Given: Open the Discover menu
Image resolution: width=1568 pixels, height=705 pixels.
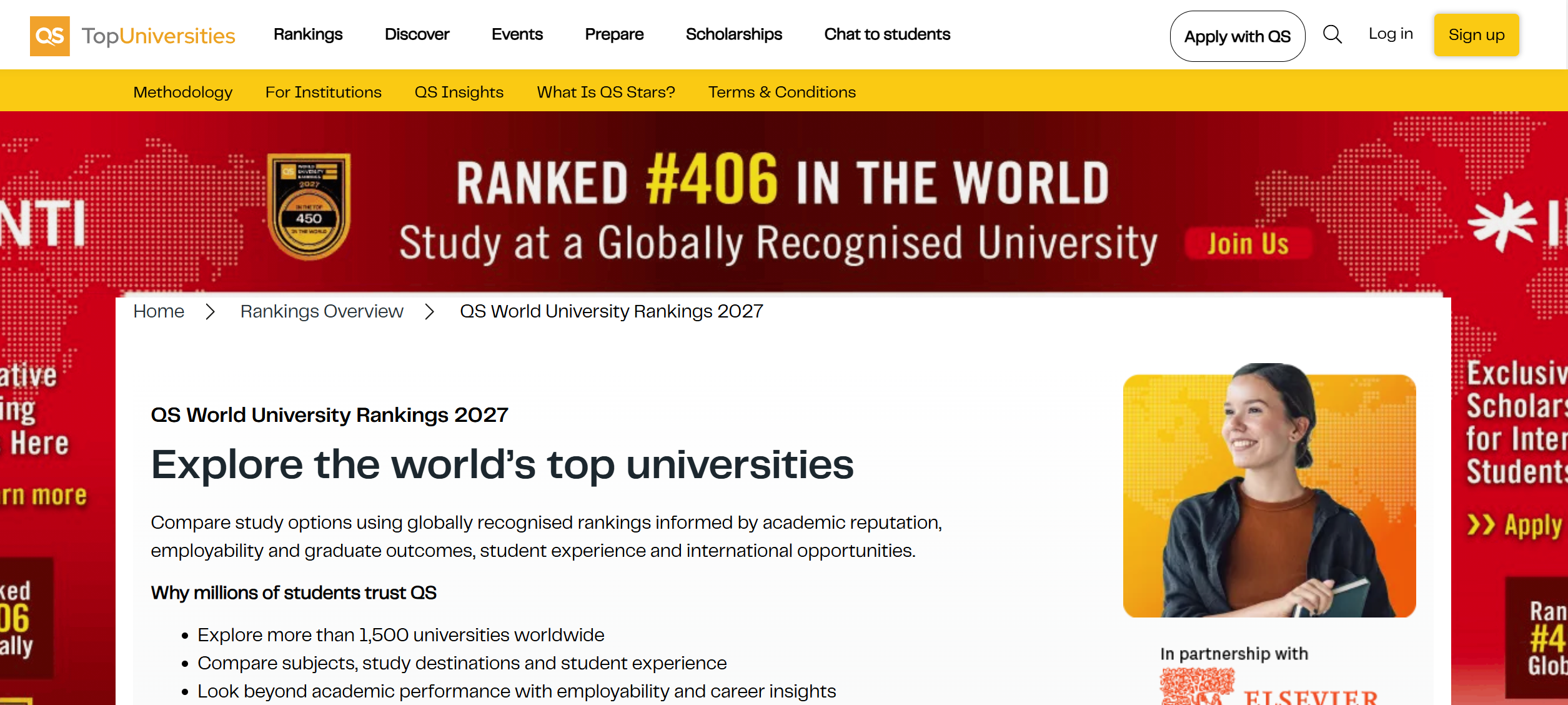Looking at the screenshot, I should (417, 34).
